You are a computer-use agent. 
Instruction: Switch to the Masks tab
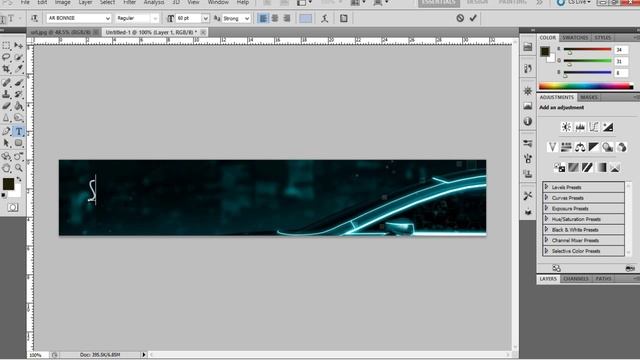(589, 97)
